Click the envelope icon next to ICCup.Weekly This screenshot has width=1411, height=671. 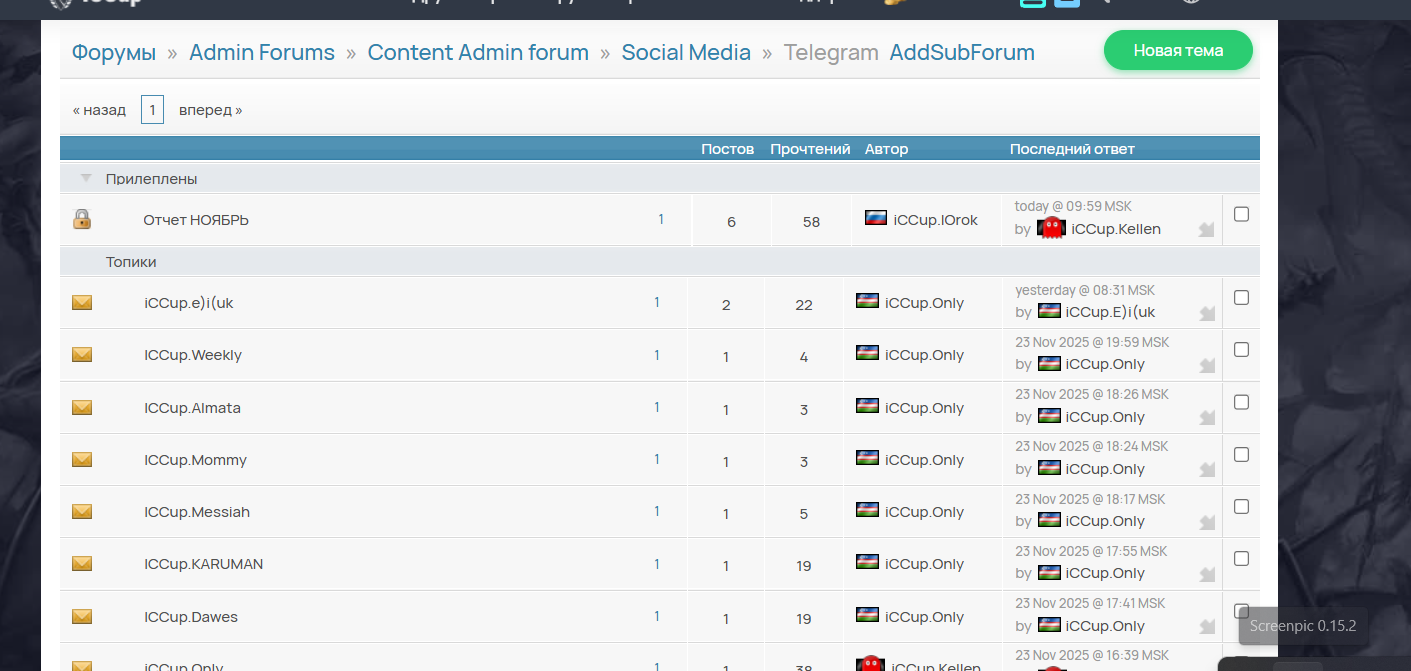(x=82, y=354)
